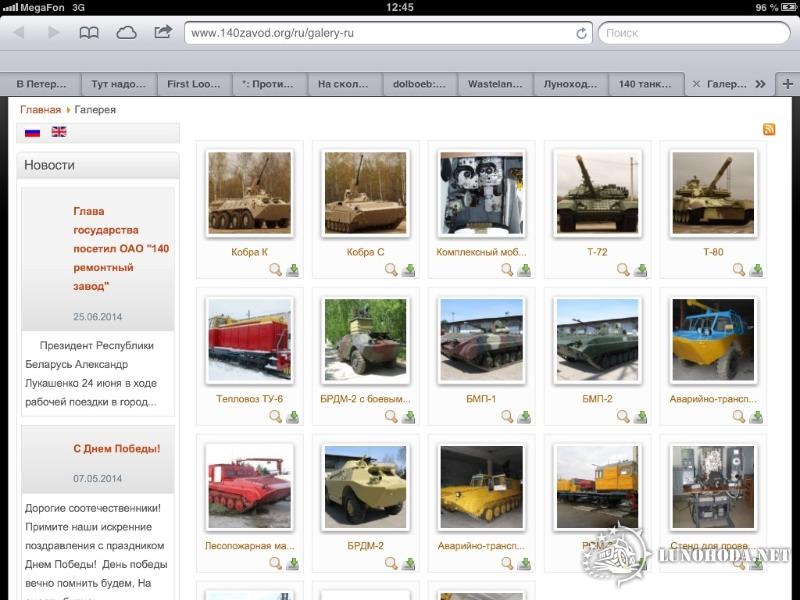Open the Т-80 tank thumbnail photo

coord(713,193)
